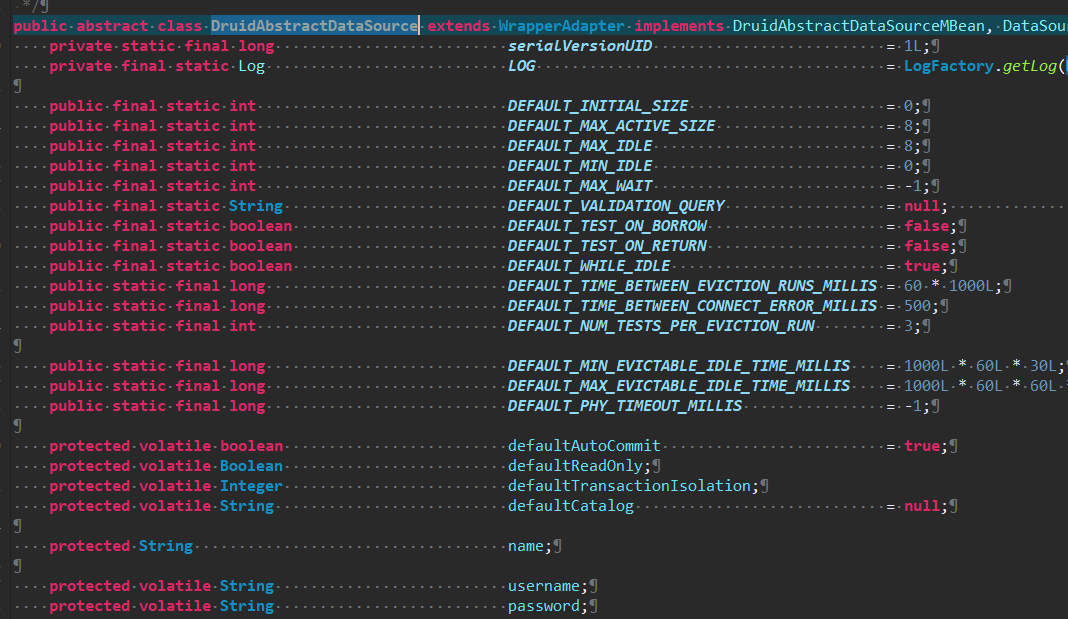Click false value of DEFAULT_TEST_ON_BORROW
This screenshot has height=619, width=1068.
(926, 226)
